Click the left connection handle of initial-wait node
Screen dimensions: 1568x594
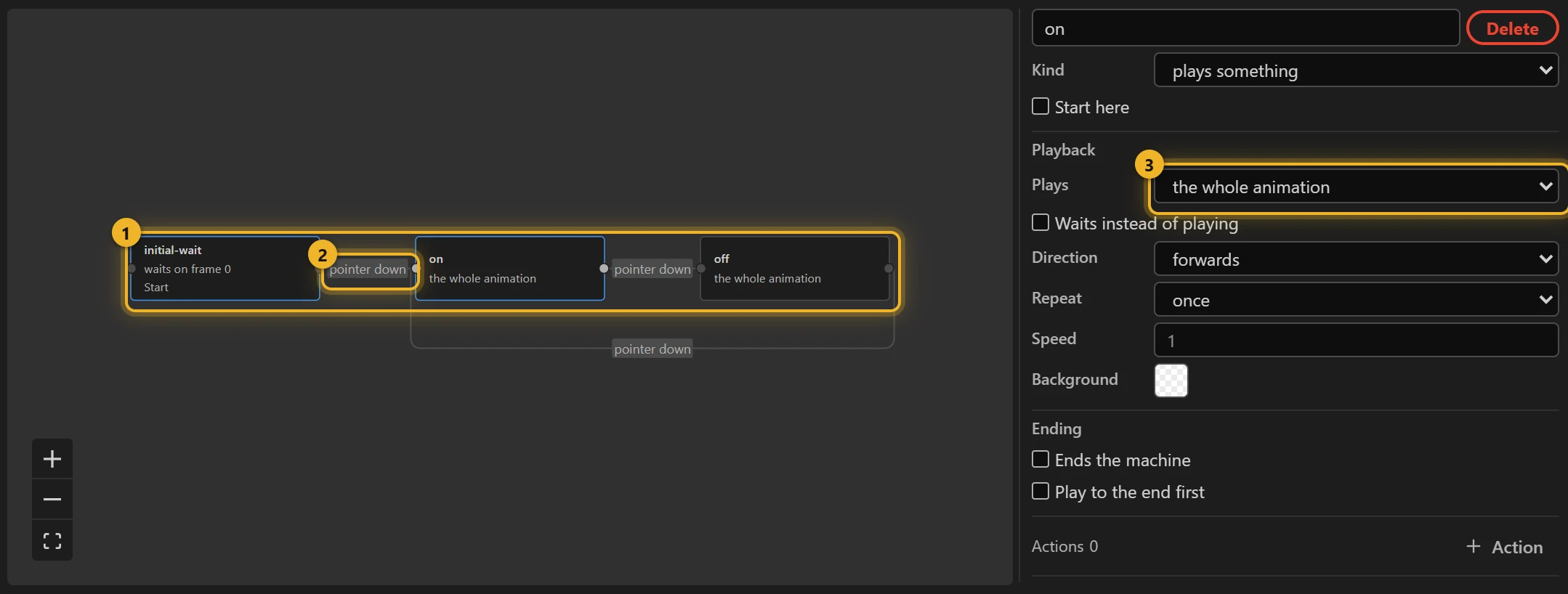click(x=132, y=269)
